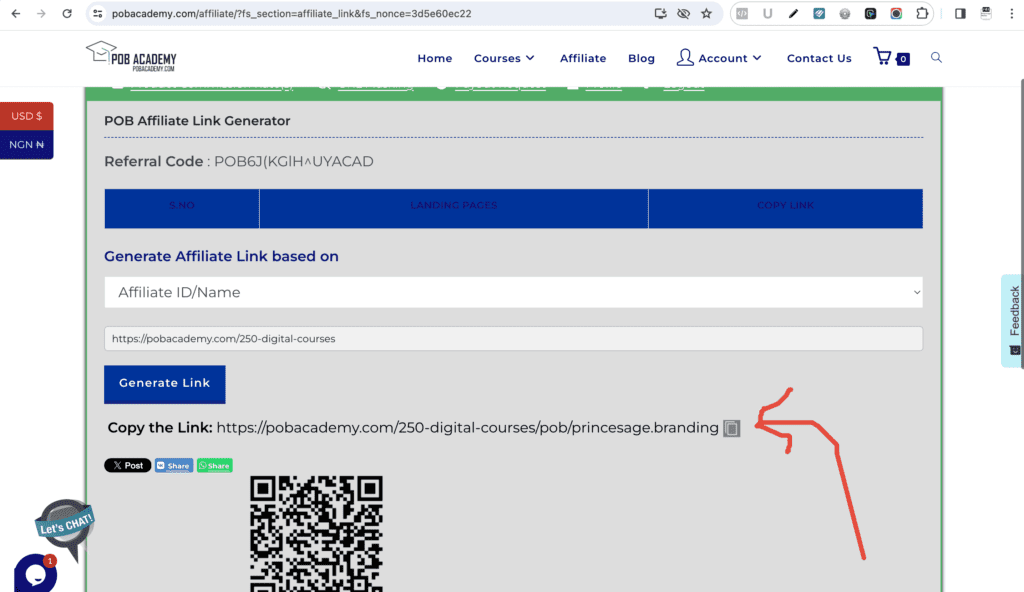Click the LANDING PAGES column header
Image resolution: width=1024 pixels, height=592 pixels.
point(454,208)
